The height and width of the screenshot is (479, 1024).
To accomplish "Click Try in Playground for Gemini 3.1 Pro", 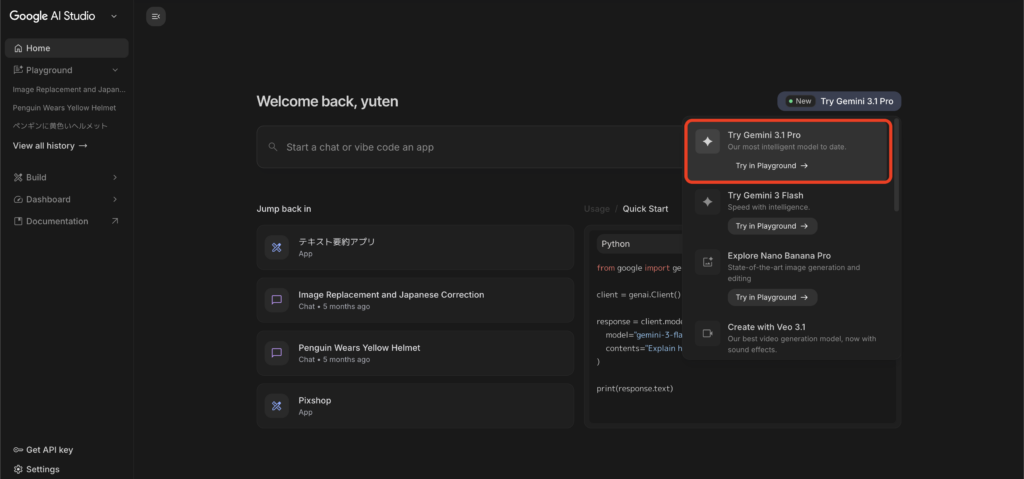I will pyautogui.click(x=772, y=166).
